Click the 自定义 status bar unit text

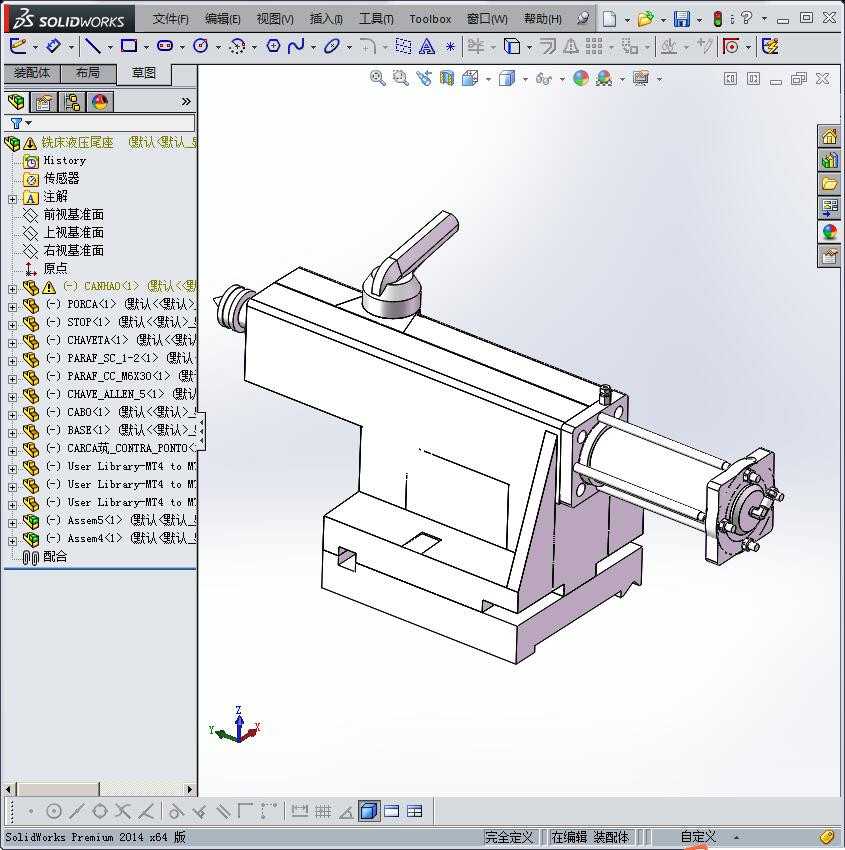click(698, 837)
